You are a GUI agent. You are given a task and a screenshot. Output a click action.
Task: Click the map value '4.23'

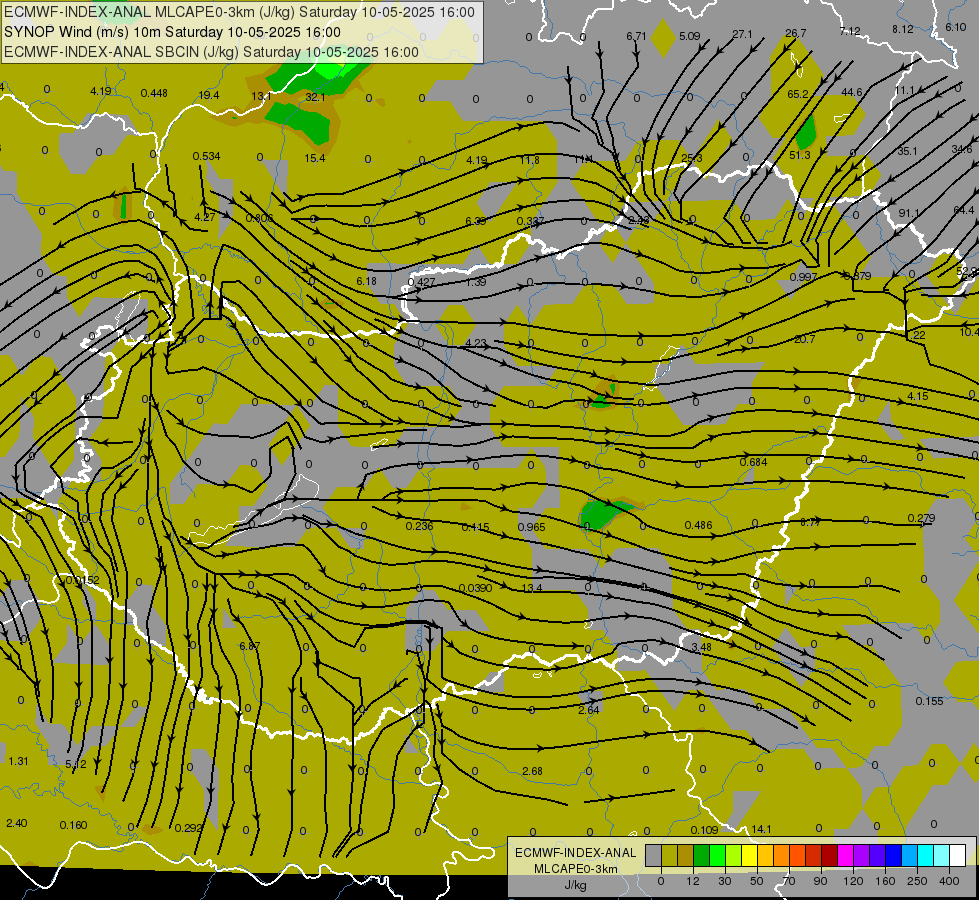coord(476,343)
